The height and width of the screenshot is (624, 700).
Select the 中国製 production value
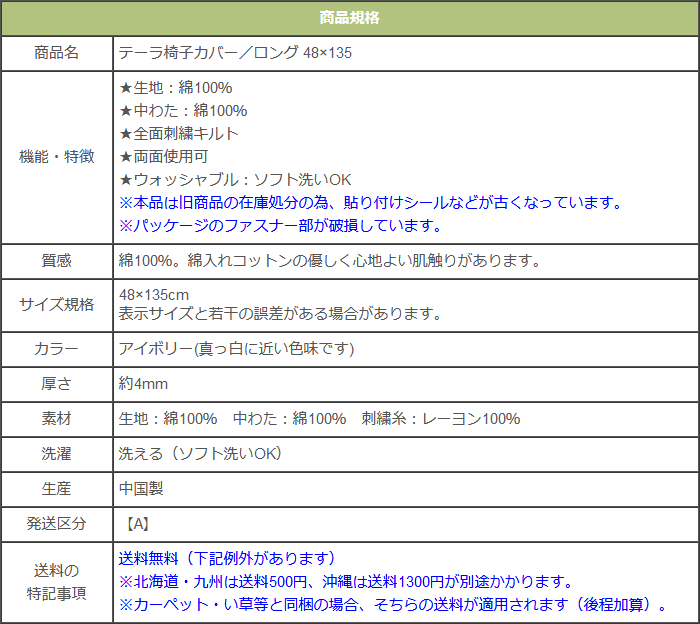point(141,488)
